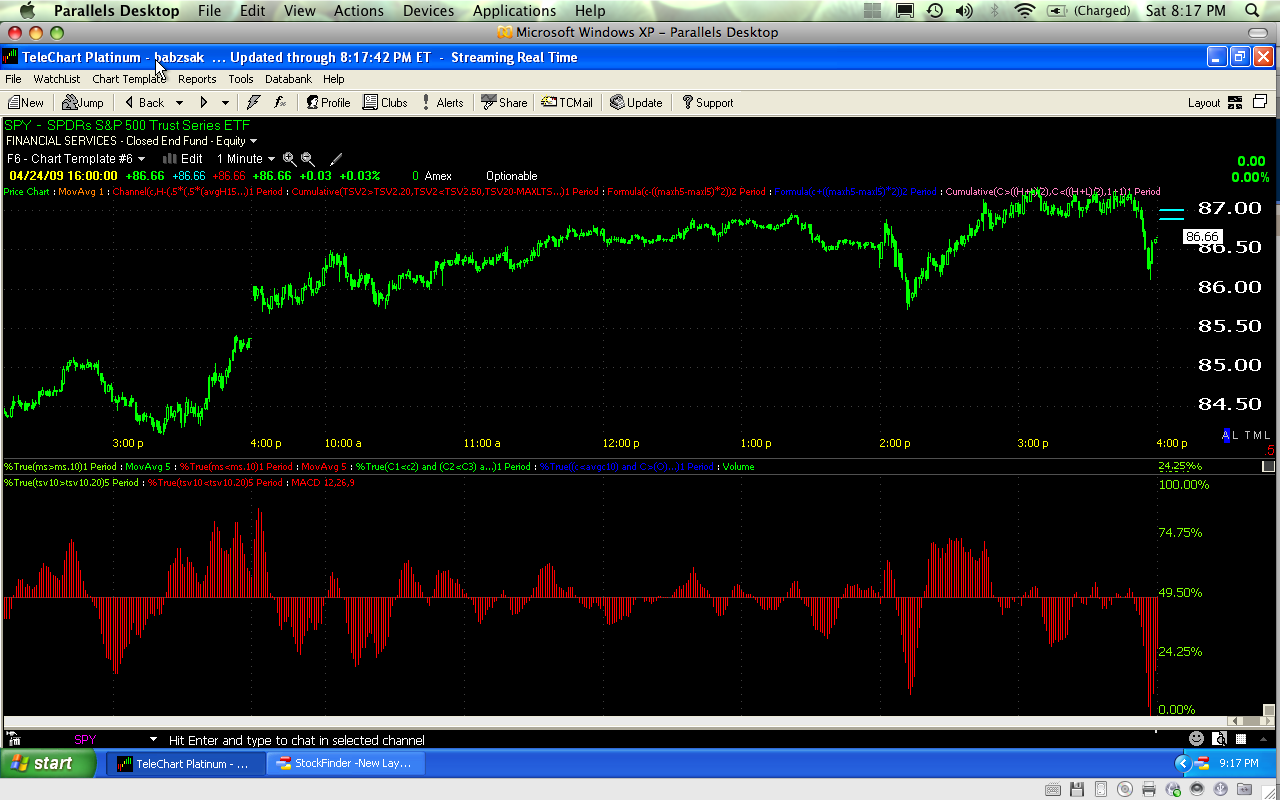1280x800 pixels.
Task: Click the tile windows layout icon
Action: pos(1235,102)
